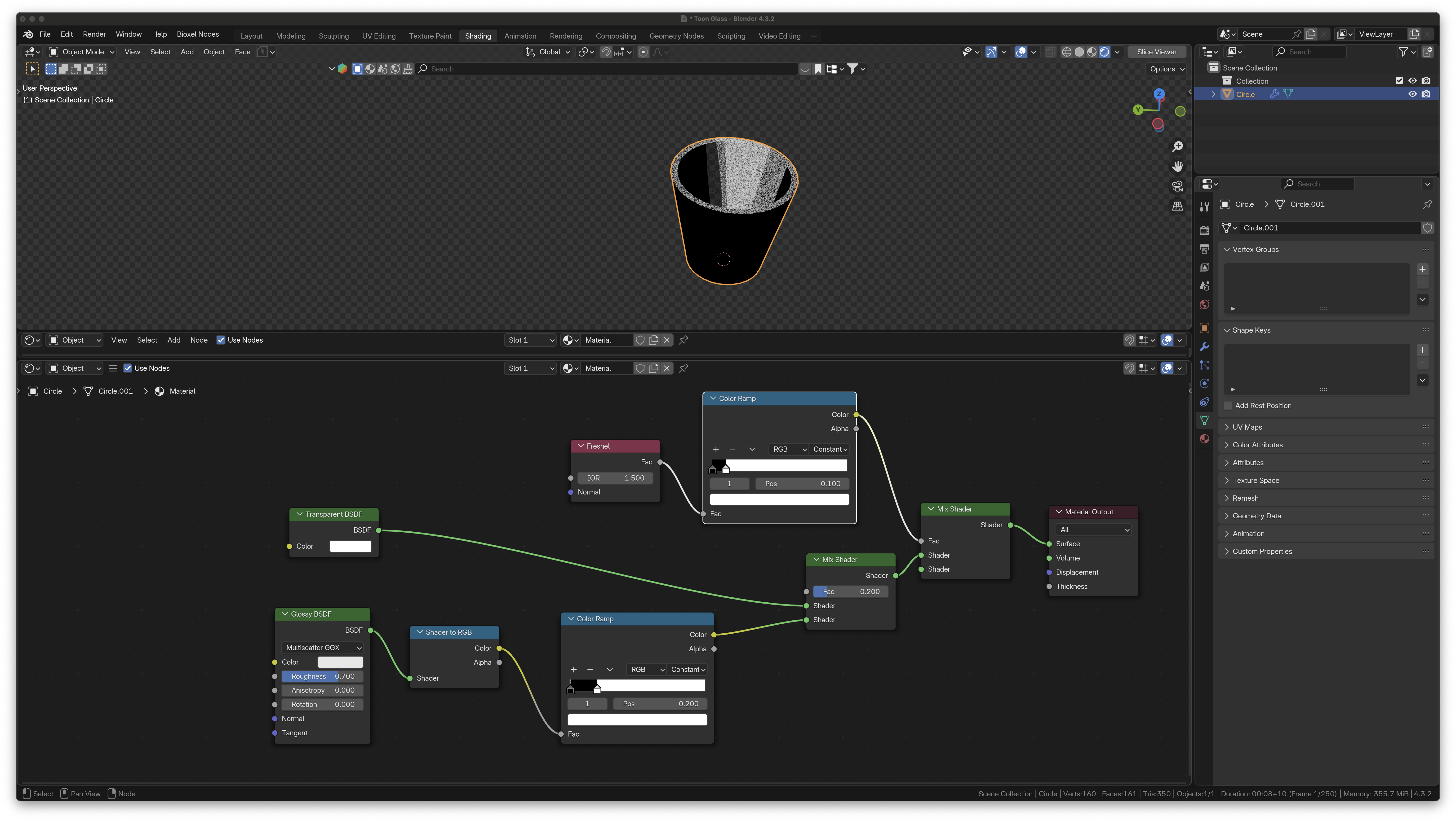This screenshot has width=1456, height=821.
Task: Enable the Add Rest Position checkbox
Action: tap(1228, 406)
